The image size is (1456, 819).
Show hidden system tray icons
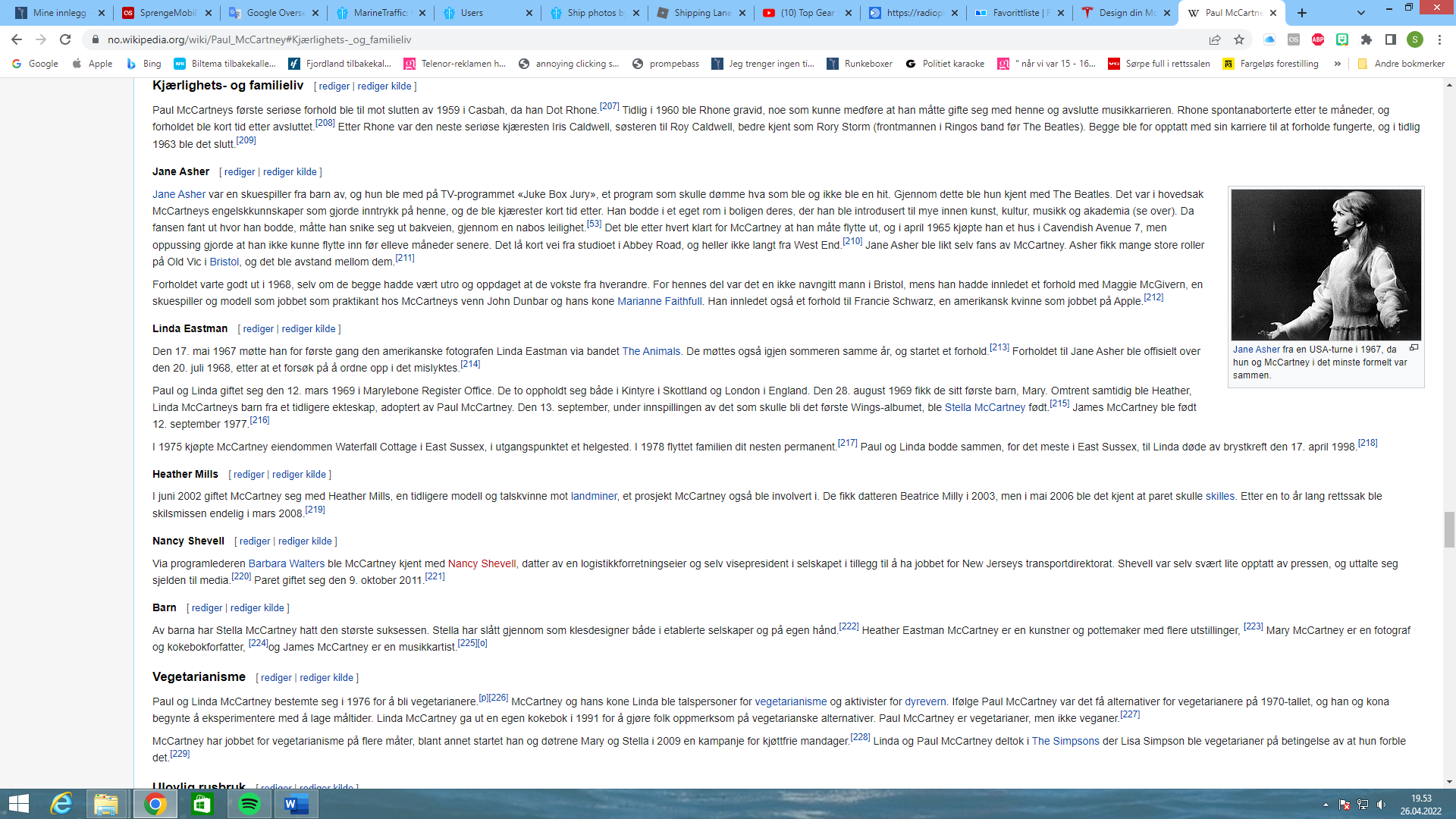tap(1326, 805)
